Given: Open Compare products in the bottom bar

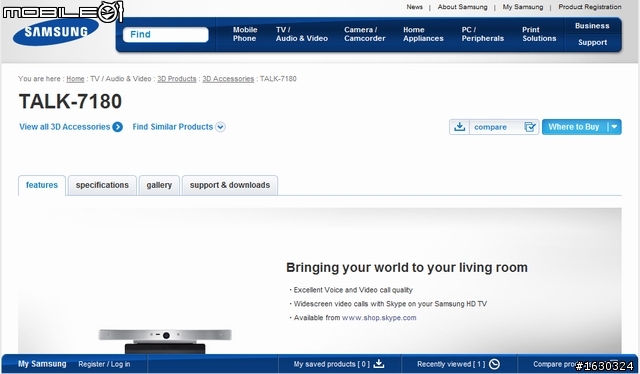Looking at the screenshot, I should coord(576,364).
